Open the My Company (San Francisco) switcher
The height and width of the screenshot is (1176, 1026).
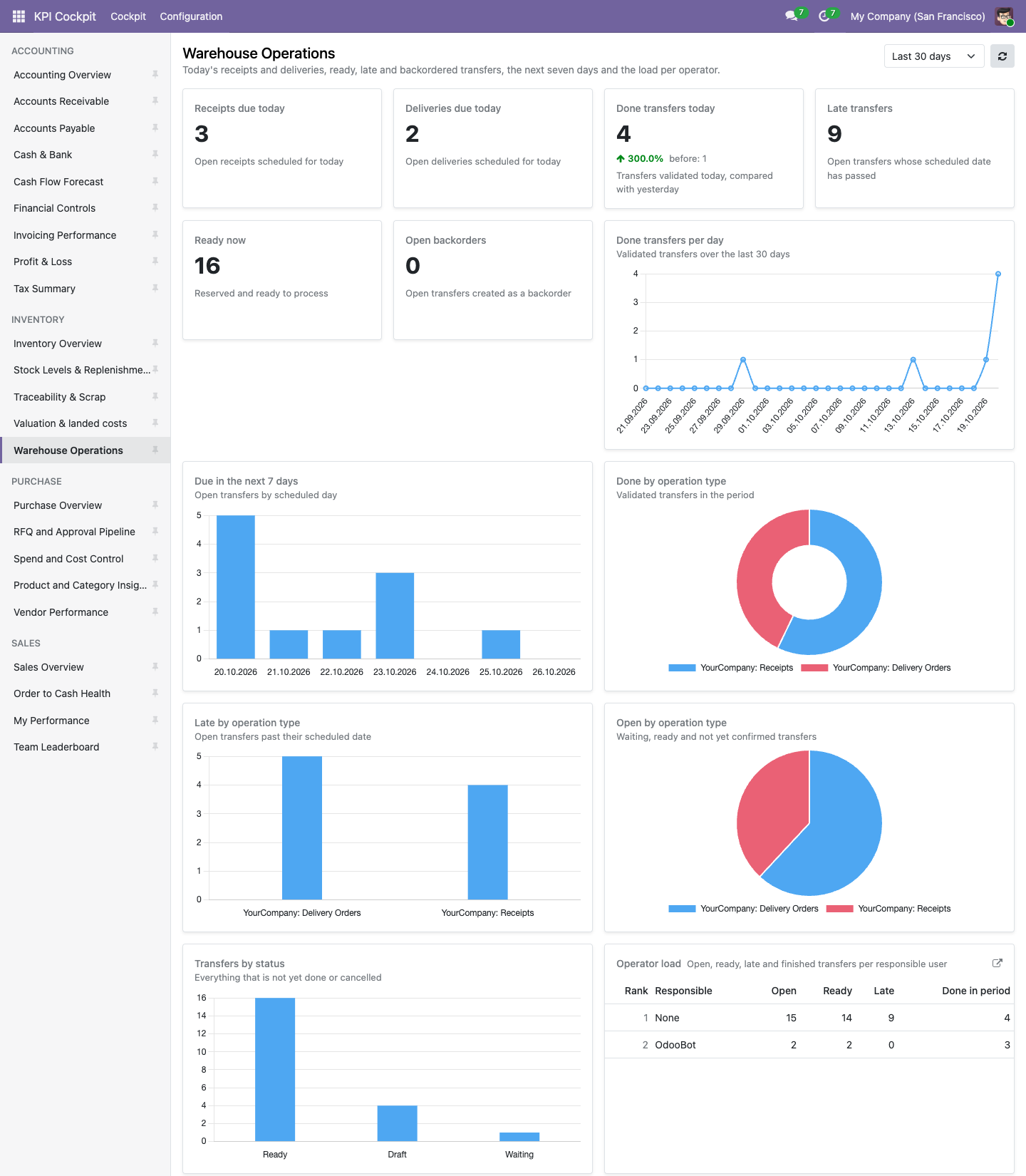(x=918, y=16)
